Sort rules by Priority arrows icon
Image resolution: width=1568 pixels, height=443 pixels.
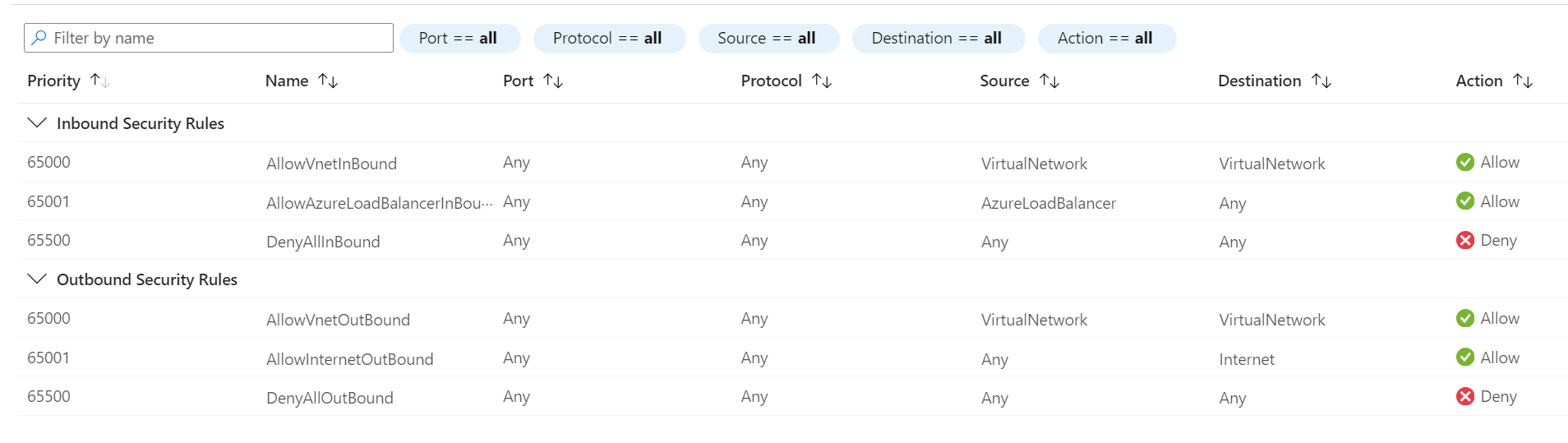[x=99, y=81]
